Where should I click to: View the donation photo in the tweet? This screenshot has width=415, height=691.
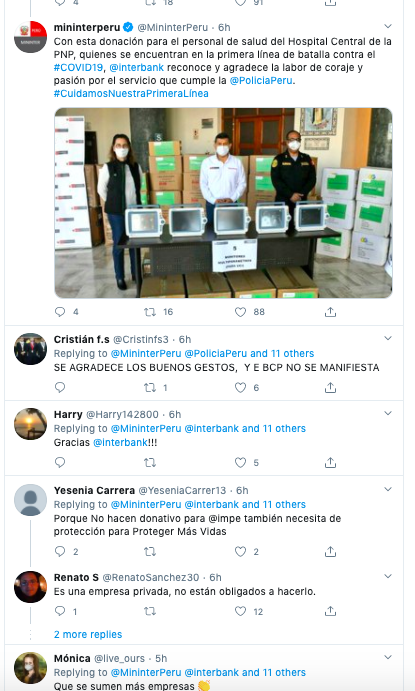point(223,203)
